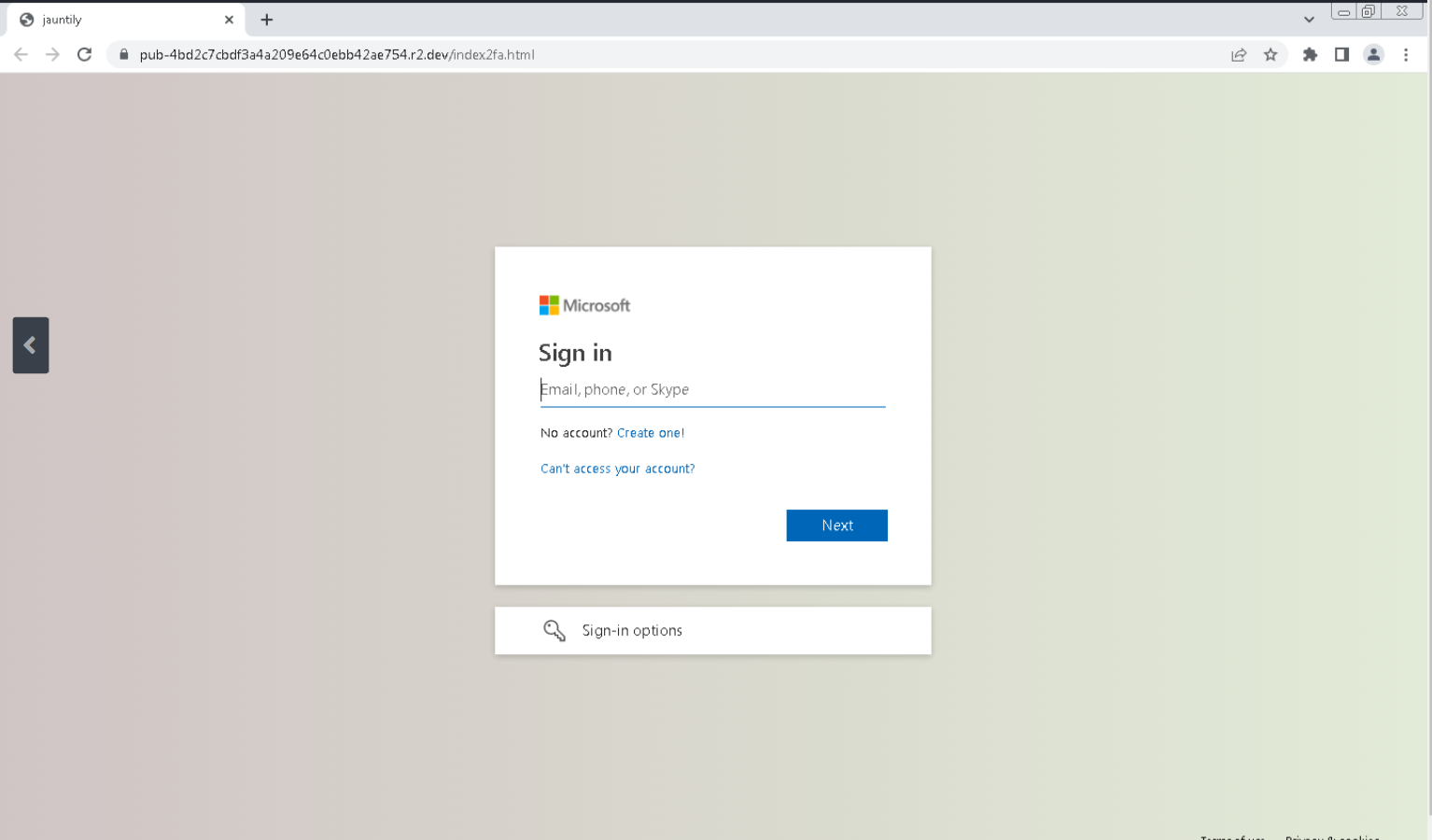
Task: Click the Sign in heading text
Action: [575, 354]
